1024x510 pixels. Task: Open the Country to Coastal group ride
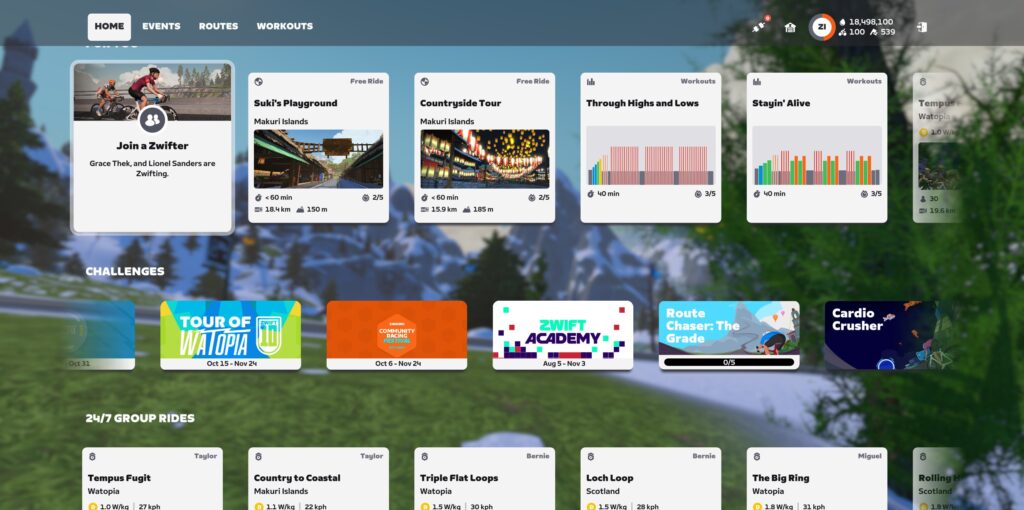(x=319, y=479)
